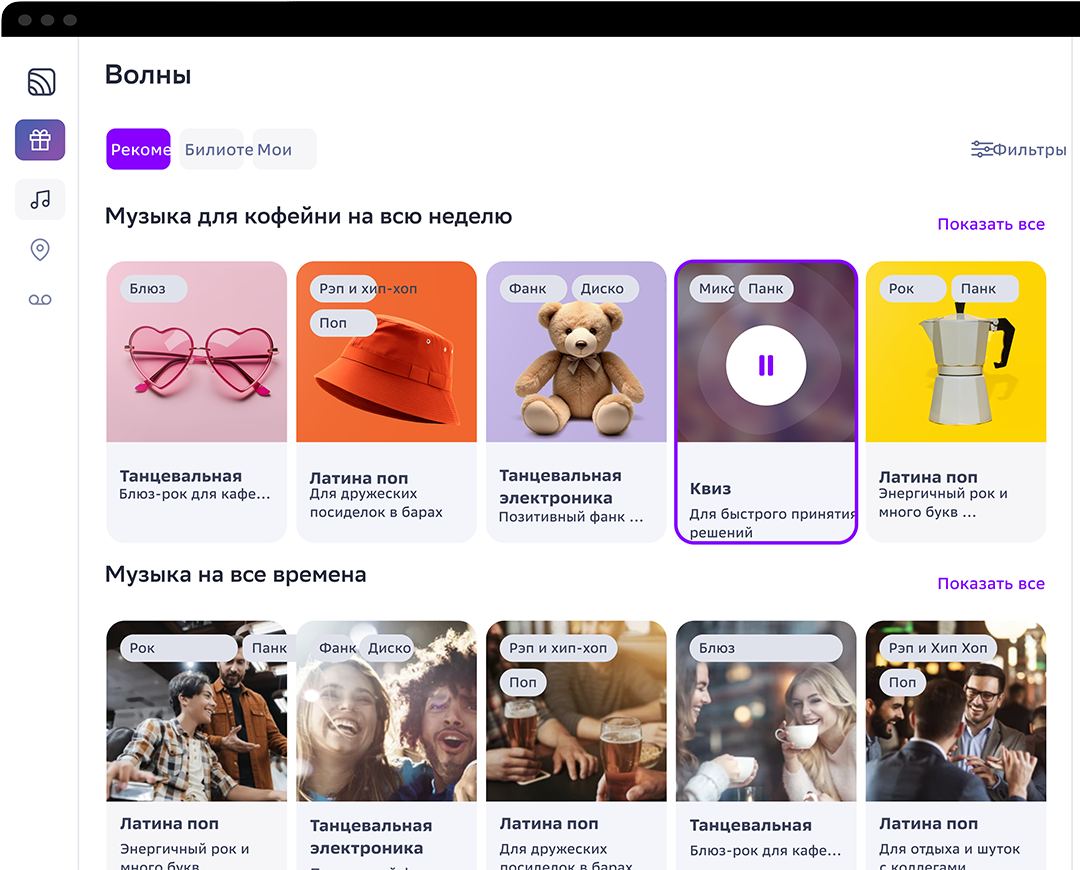Open the beer glasses Латина поп card
The image size is (1080, 870).
click(x=576, y=745)
